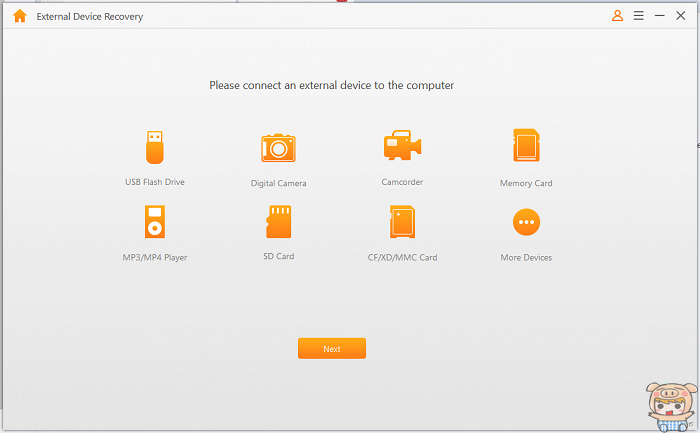Click the Next button
Screen dimensions: 700x433
pos(332,348)
